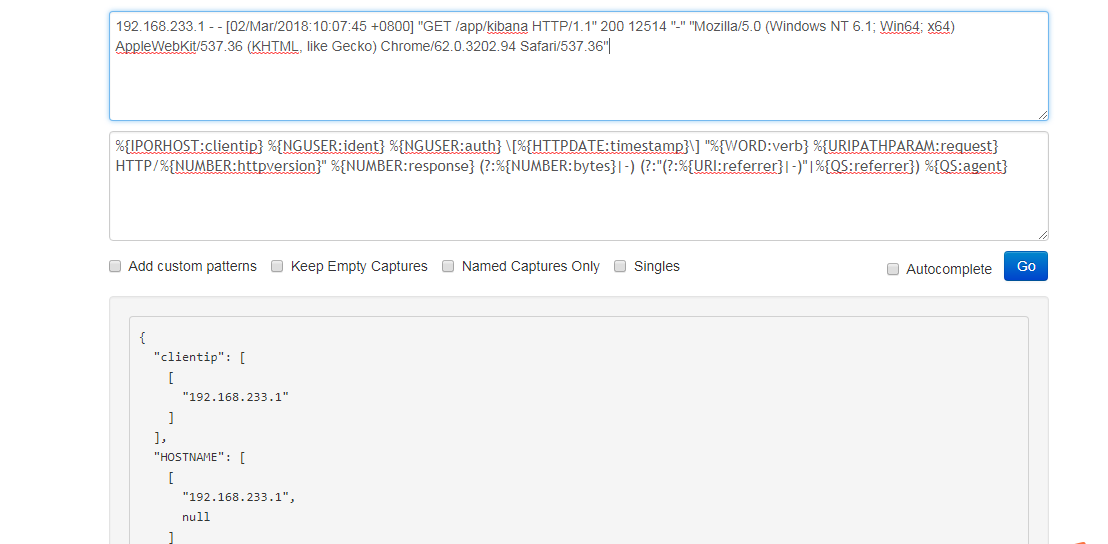Viewport: 1108px width, 544px height.
Task: Click the Autocomplete label text
Action: 949,269
